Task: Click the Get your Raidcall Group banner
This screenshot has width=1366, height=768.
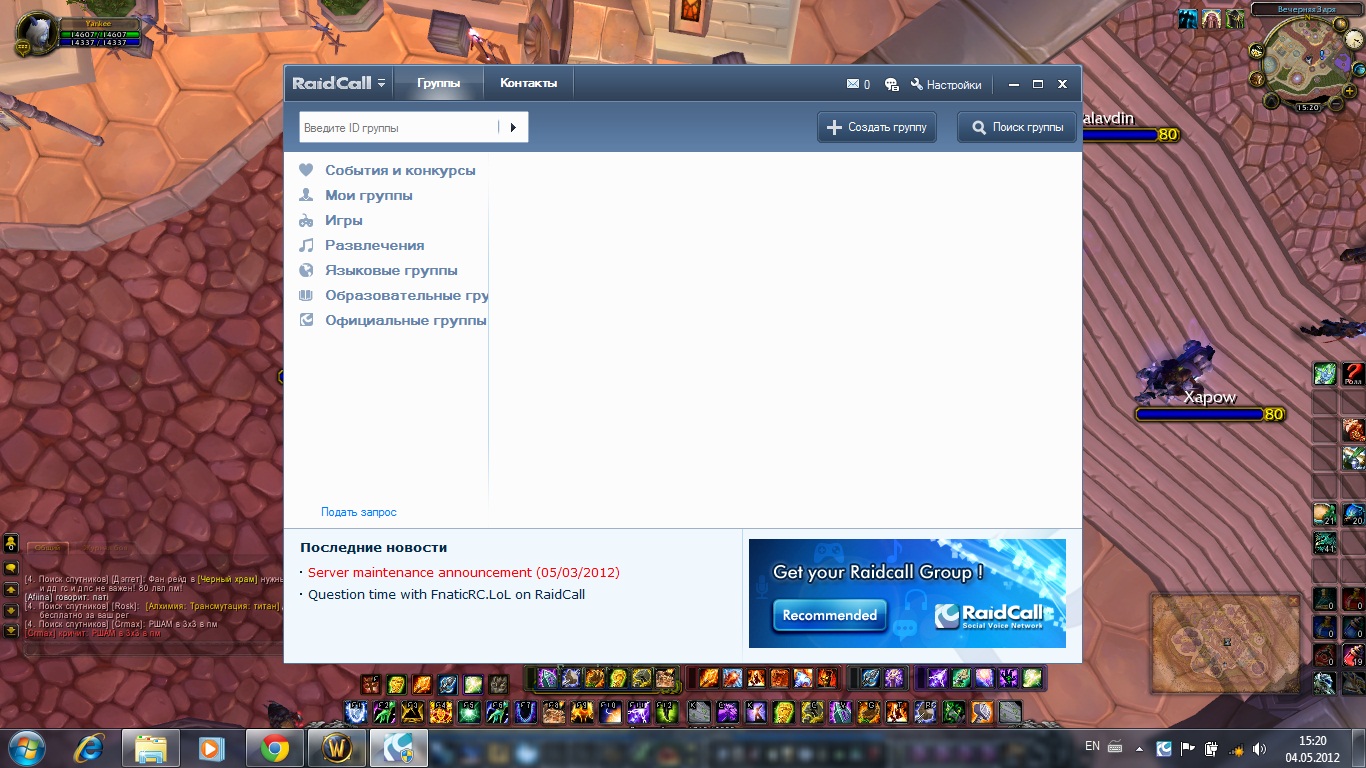Action: 907,593
